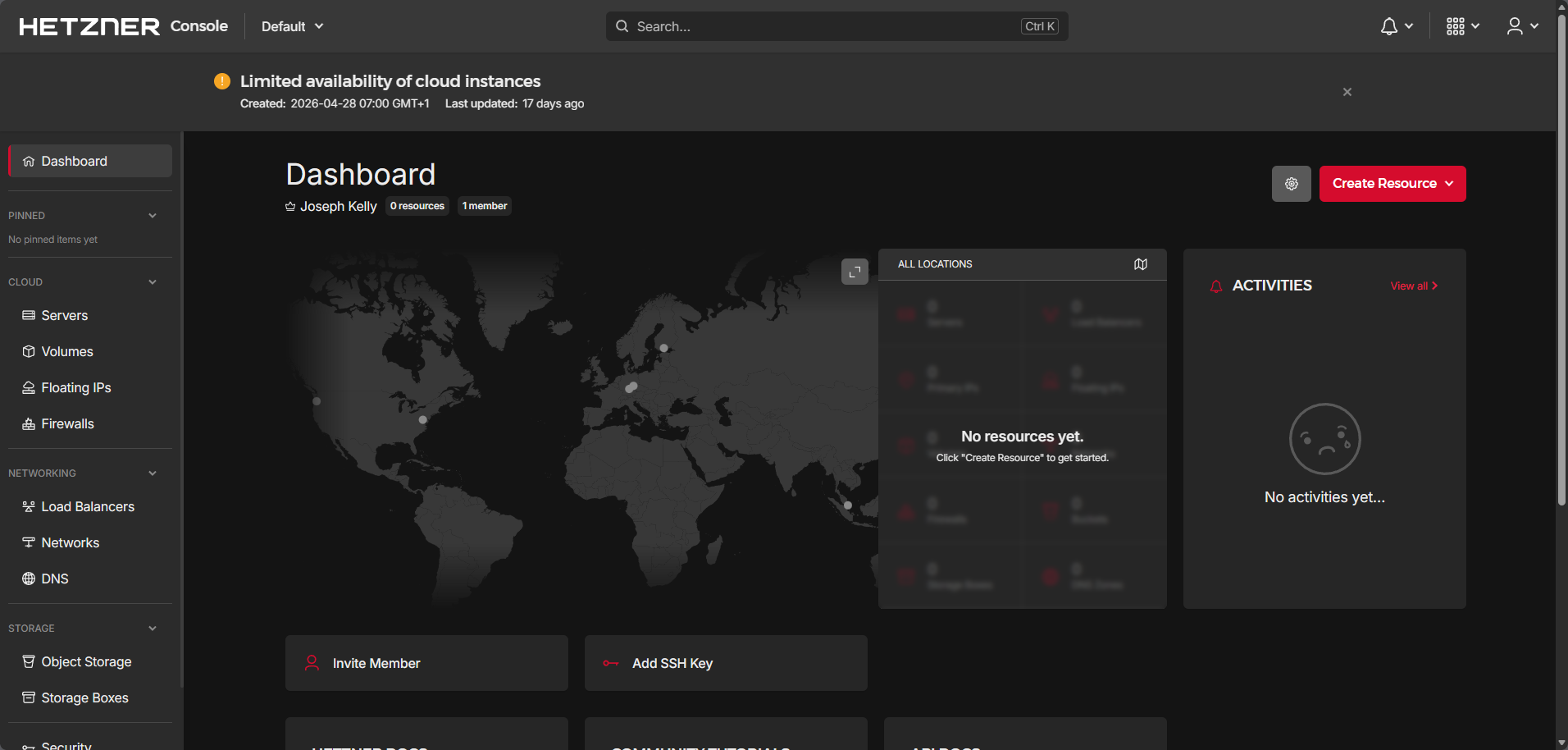Click the Add SSH Key icon
The image size is (1568, 750).
[x=611, y=663]
